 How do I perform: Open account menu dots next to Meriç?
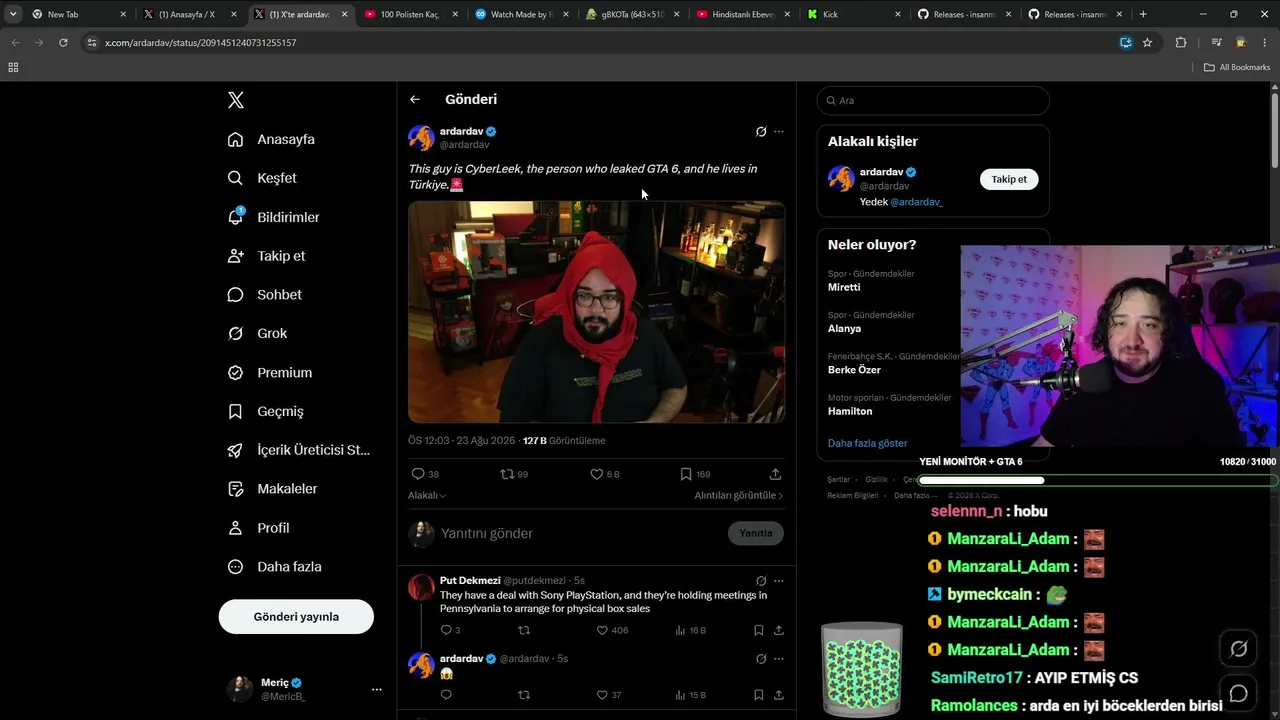click(376, 689)
